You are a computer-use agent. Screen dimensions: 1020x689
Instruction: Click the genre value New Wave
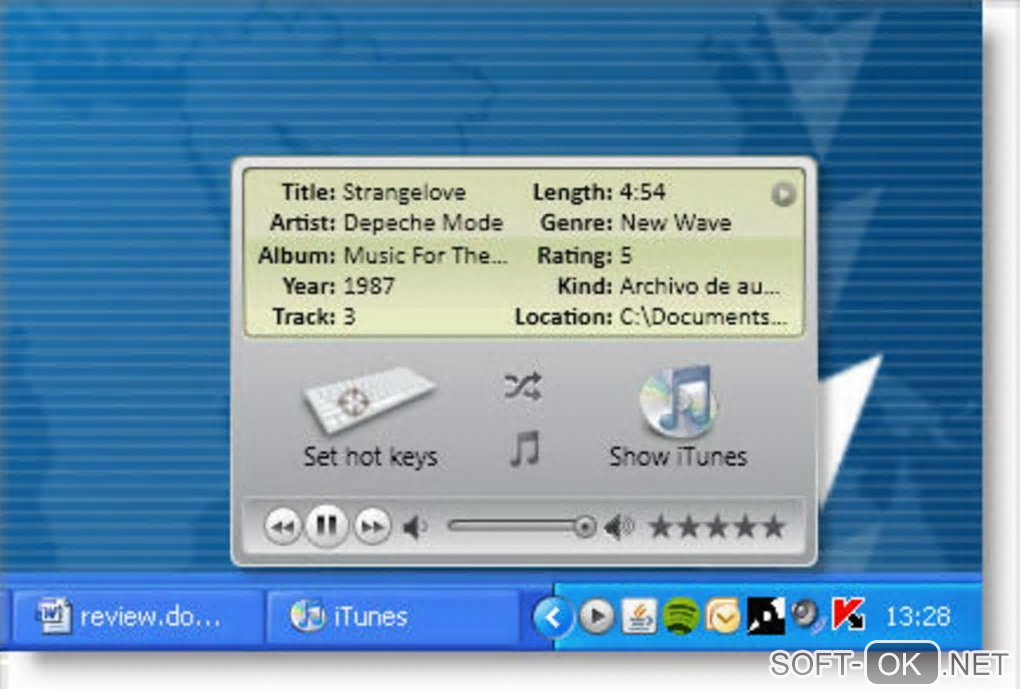point(676,223)
